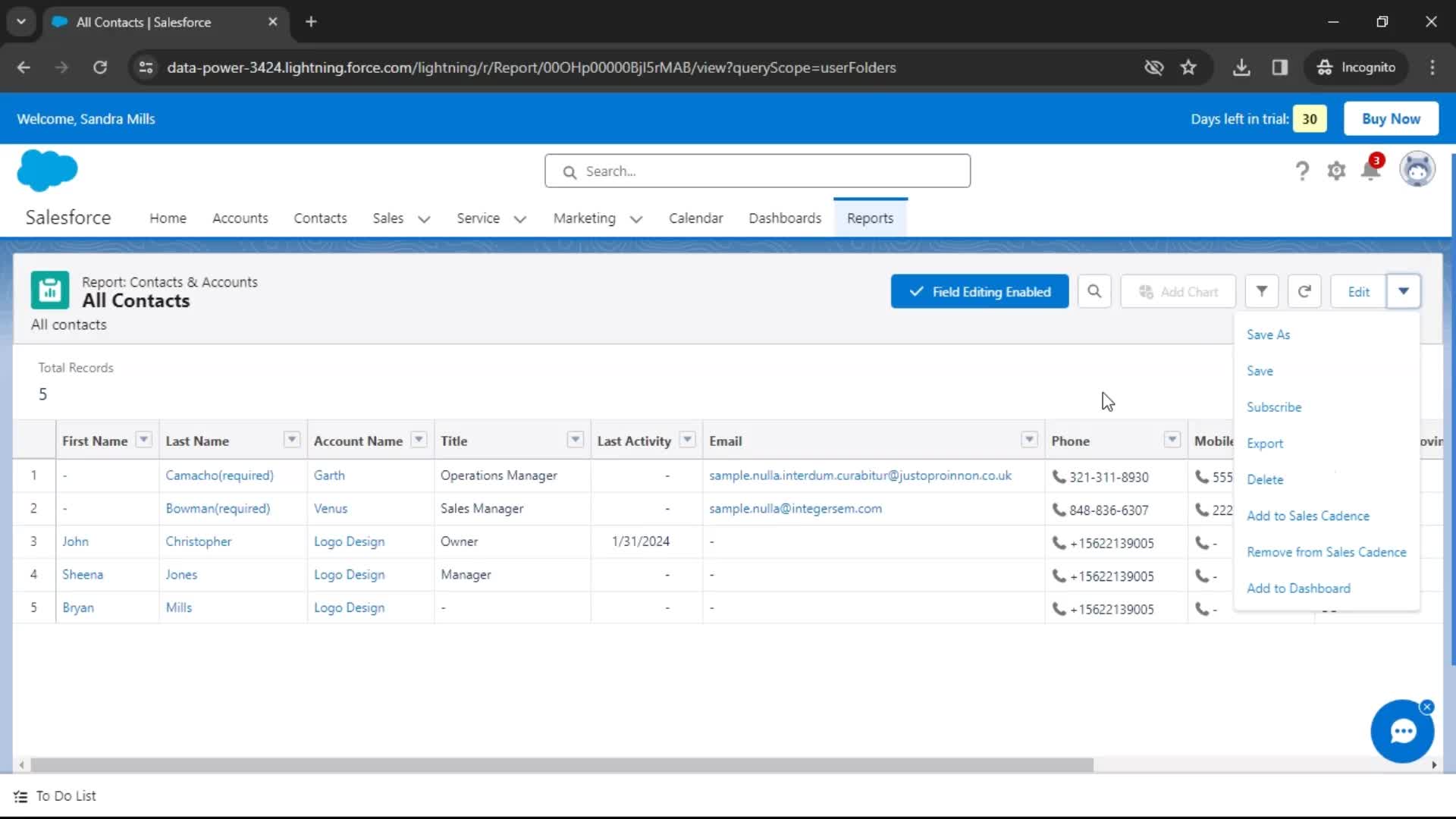Click the browser address bar URL
The height and width of the screenshot is (819, 1456).
tap(531, 67)
